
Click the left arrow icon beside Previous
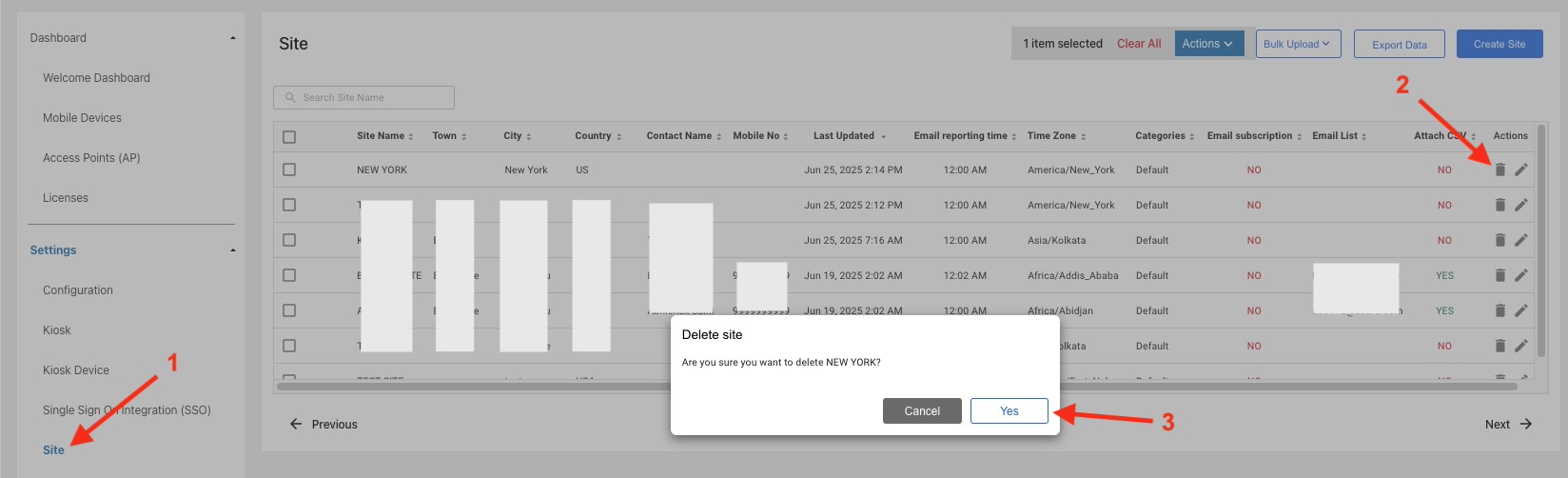coord(296,425)
